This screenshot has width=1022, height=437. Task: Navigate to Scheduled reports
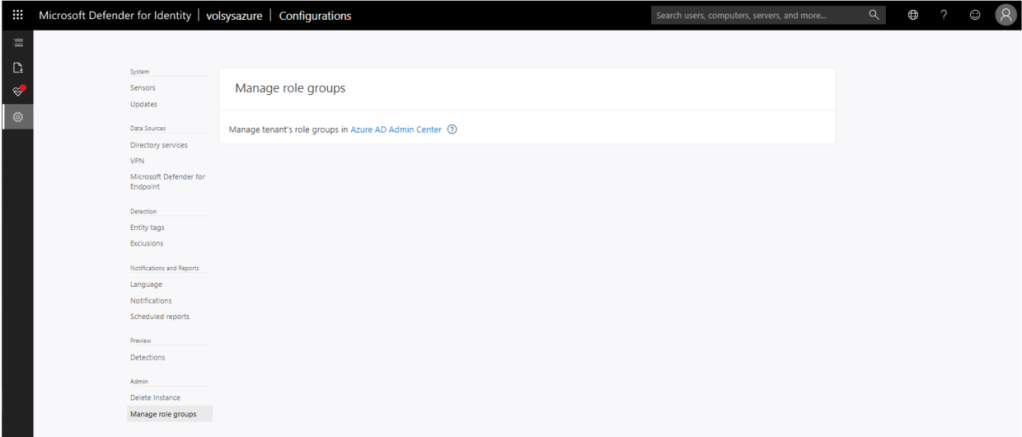[x=159, y=316]
